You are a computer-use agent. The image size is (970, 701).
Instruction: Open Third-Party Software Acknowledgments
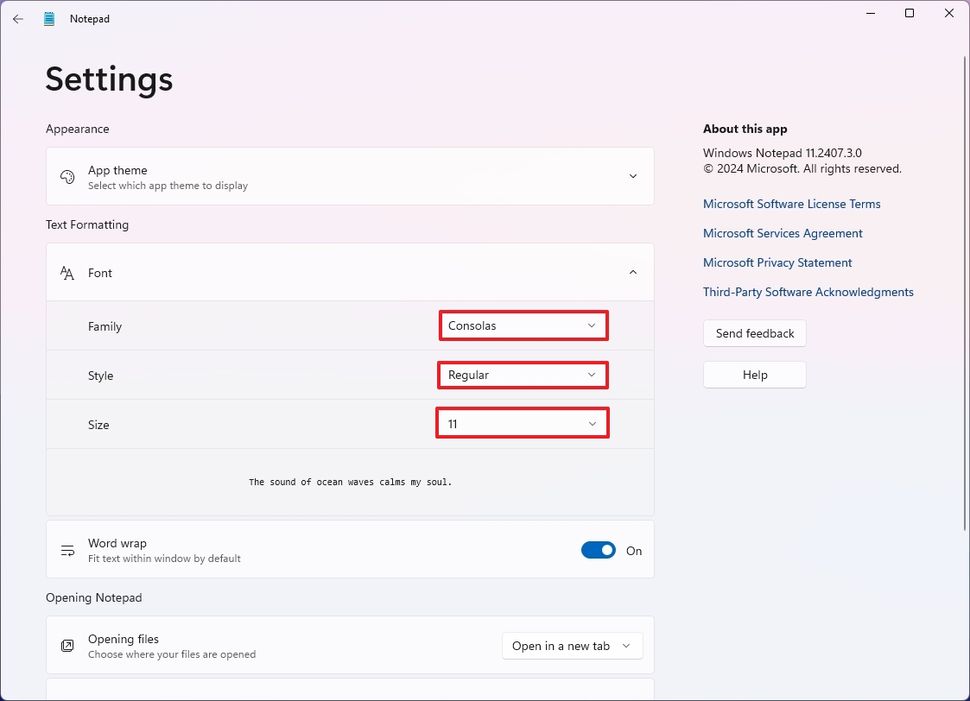coord(808,291)
